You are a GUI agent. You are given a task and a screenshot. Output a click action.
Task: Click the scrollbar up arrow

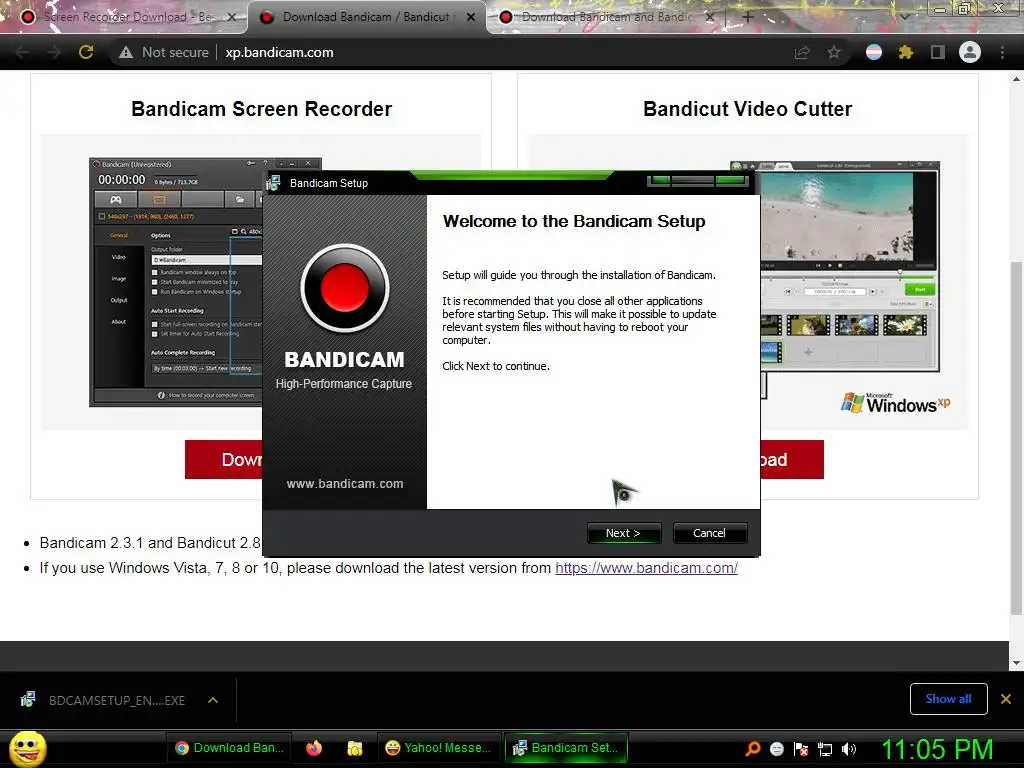1016,79
